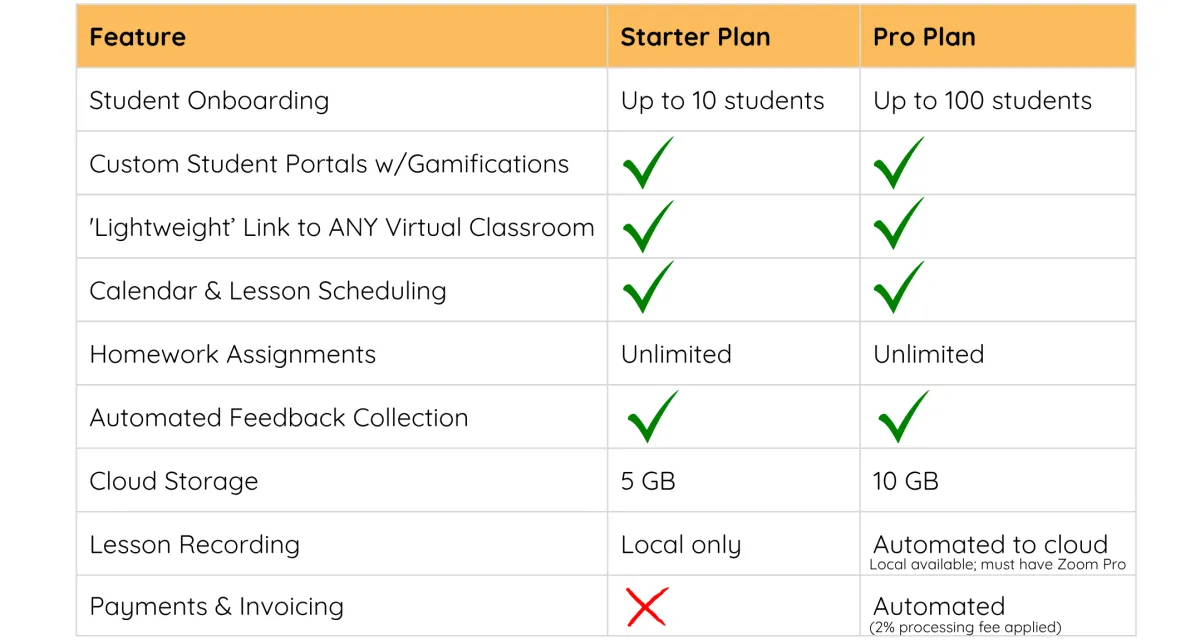Click 'Local only' Lesson Recording cell
Image resolution: width=1200 pixels, height=640 pixels.
(681, 545)
